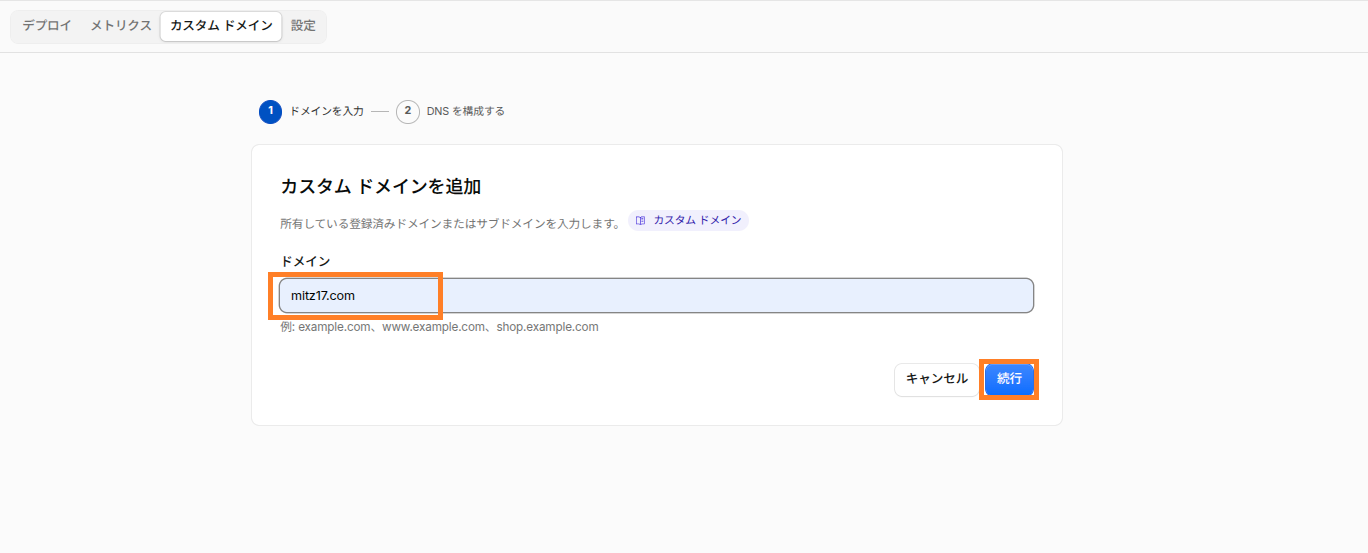Click the DNS を構成する step label
The width and height of the screenshot is (1368, 553).
click(466, 111)
